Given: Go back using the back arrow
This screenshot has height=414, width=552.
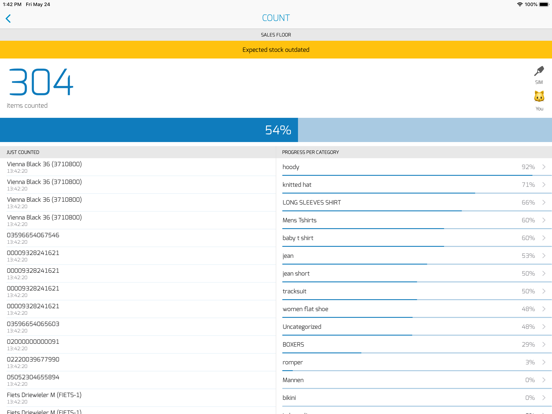Looking at the screenshot, I should coord(8,18).
